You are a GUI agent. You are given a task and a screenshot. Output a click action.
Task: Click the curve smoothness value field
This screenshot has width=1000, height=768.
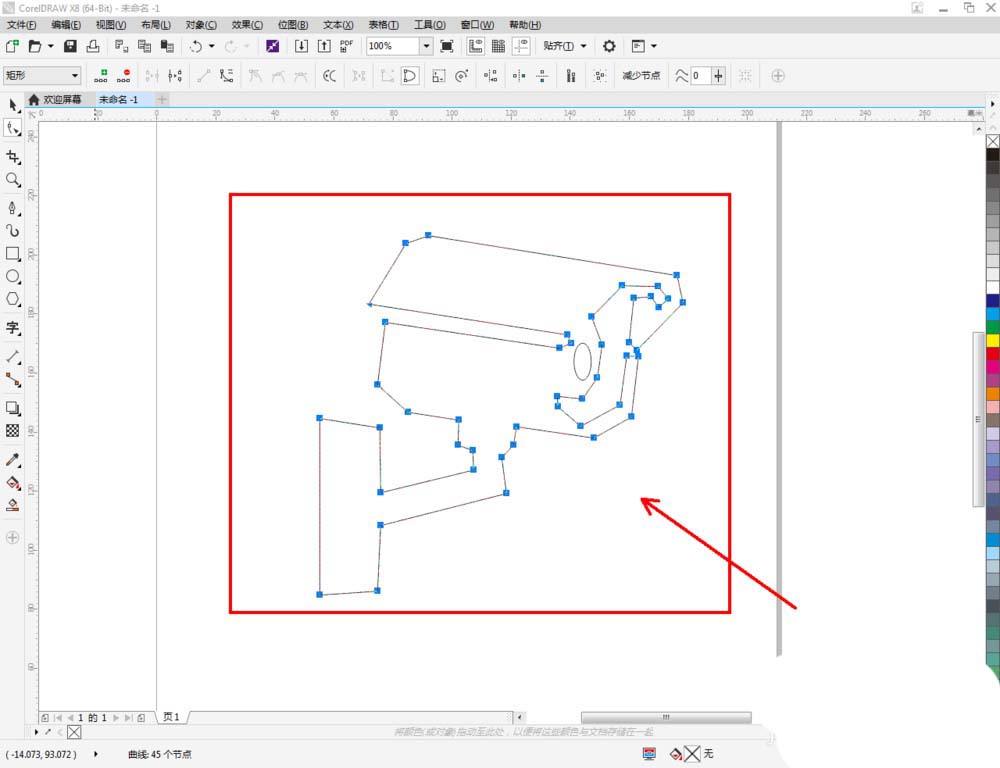click(700, 76)
